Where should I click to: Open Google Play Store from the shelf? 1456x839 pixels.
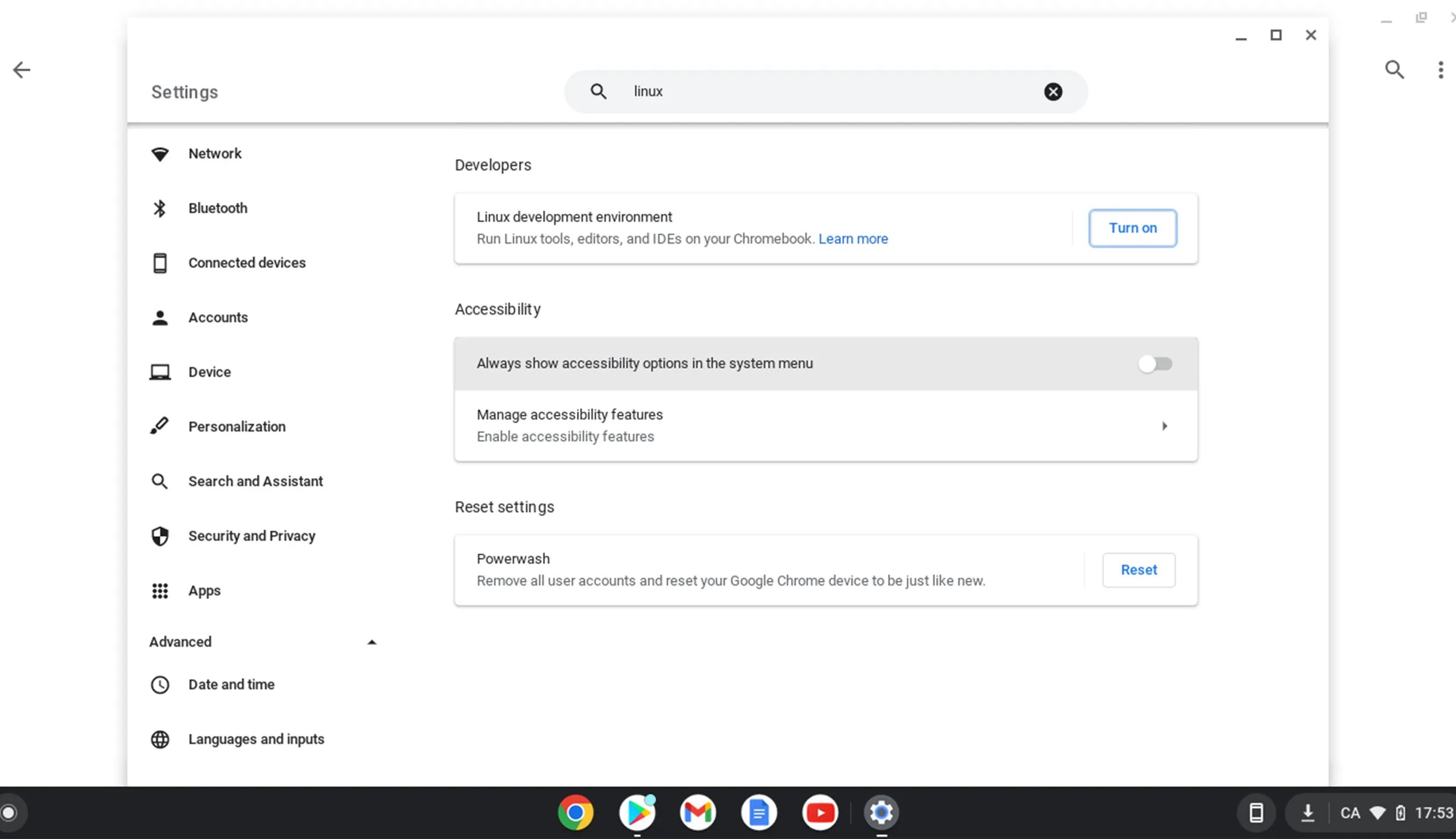click(x=637, y=812)
